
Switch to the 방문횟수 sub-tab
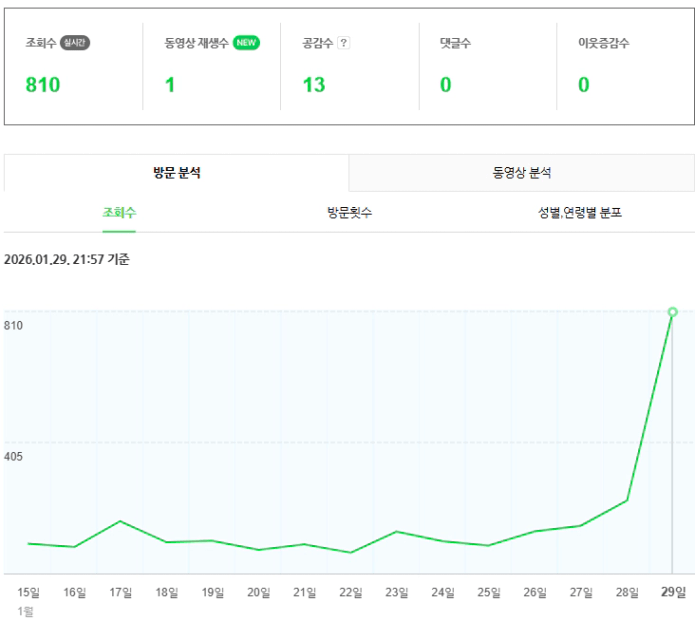(349, 213)
